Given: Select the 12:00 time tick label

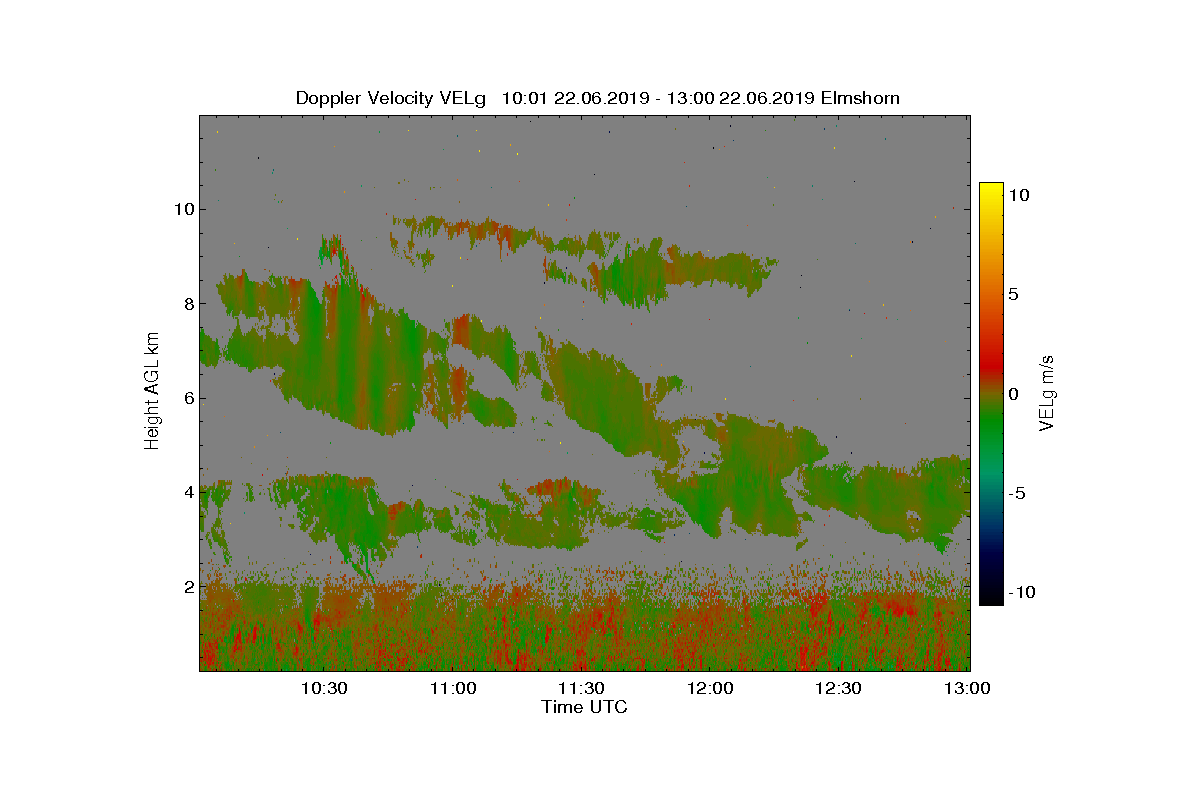Looking at the screenshot, I should click(710, 688).
